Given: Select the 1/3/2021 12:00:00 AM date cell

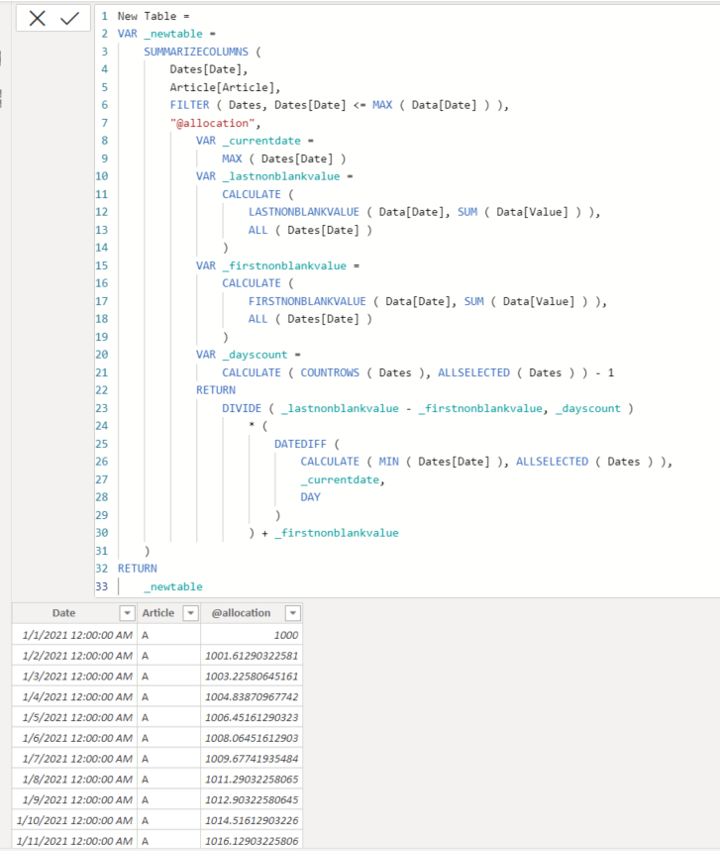Looking at the screenshot, I should [75, 676].
